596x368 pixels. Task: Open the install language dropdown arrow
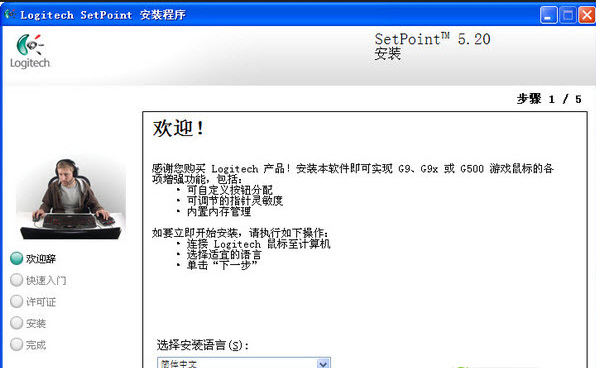click(323, 363)
